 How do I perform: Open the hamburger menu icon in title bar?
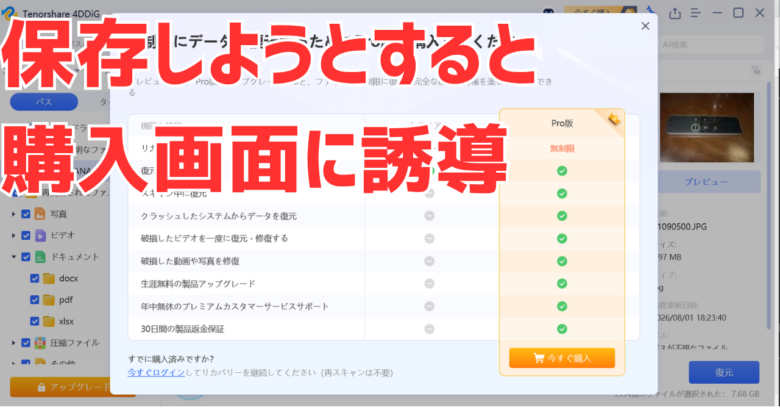[x=696, y=13]
